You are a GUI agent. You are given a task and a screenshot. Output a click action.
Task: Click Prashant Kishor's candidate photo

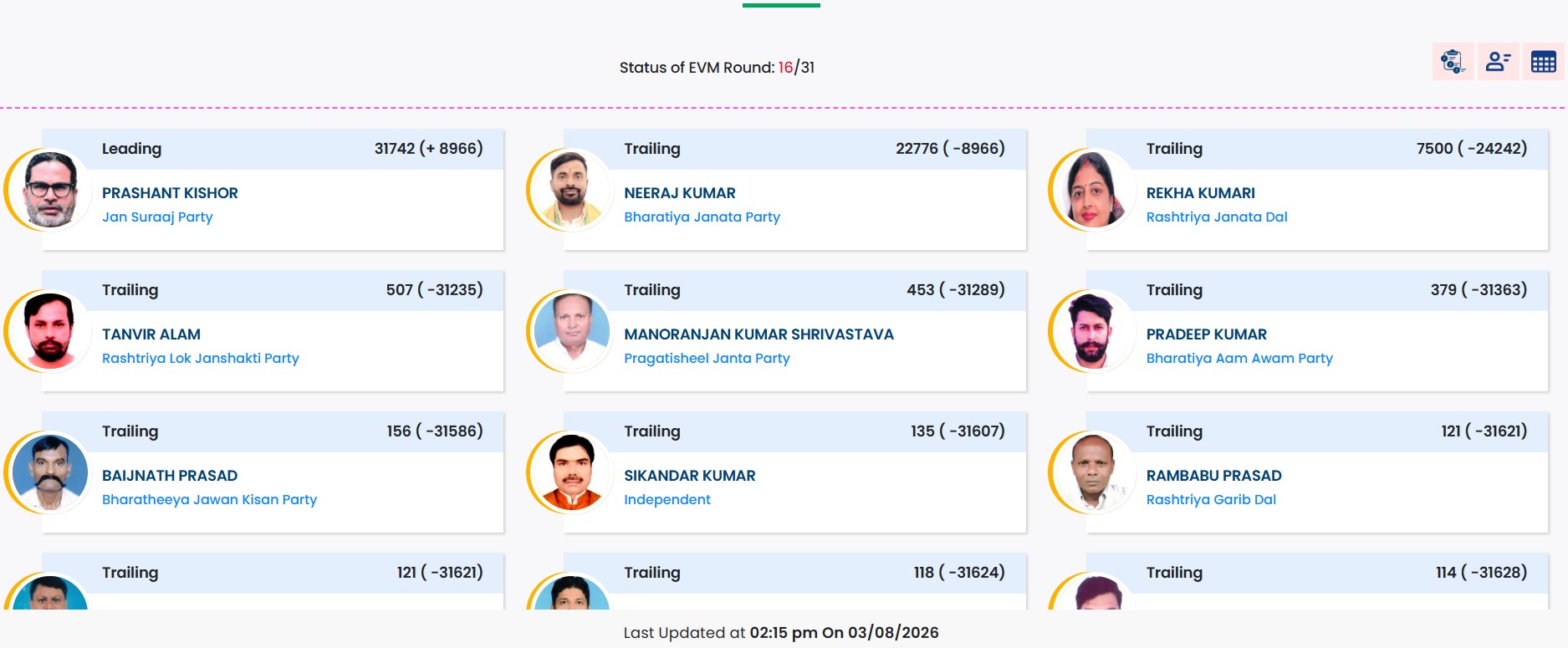click(x=49, y=190)
